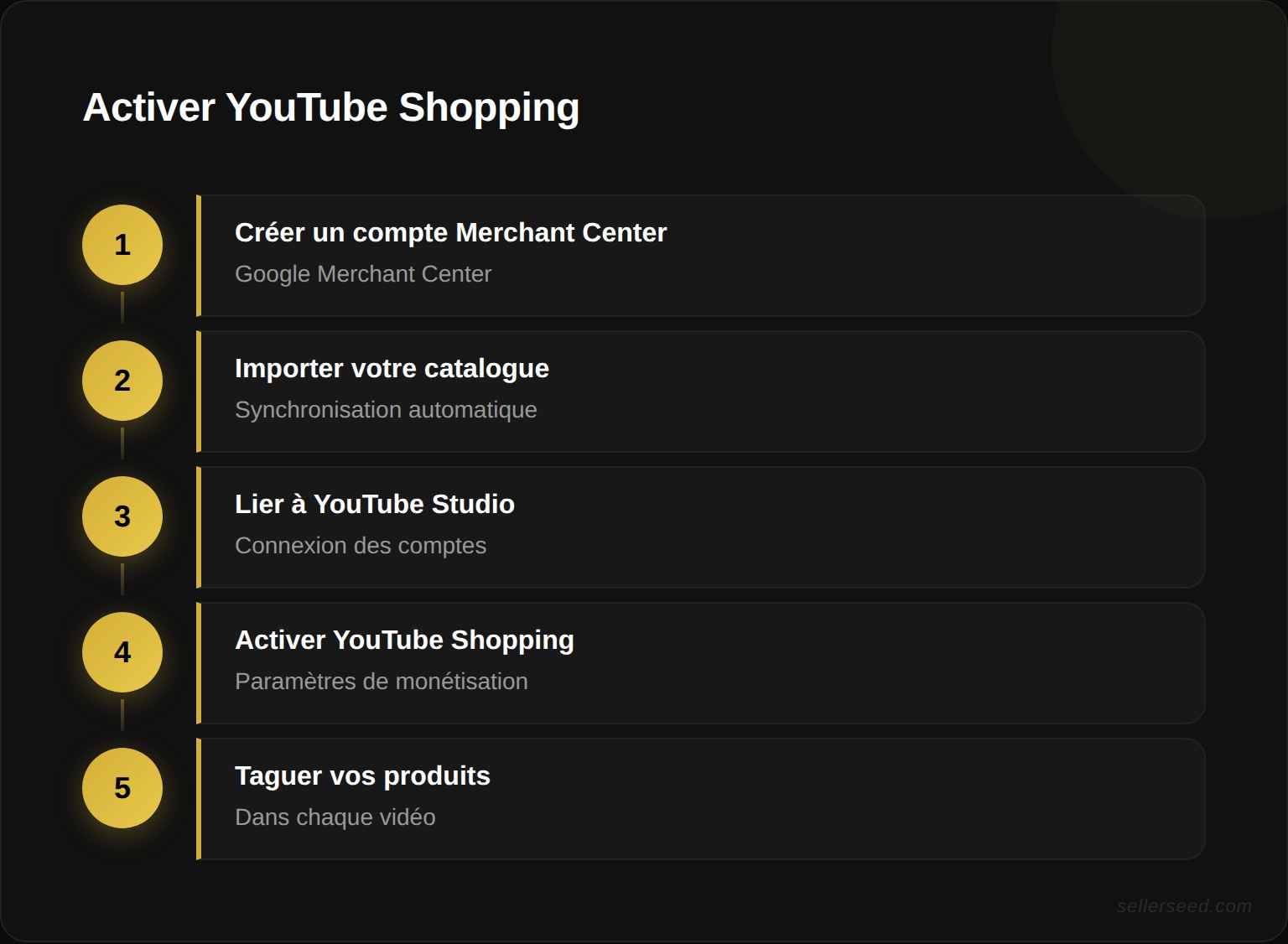The image size is (1288, 944).
Task: Click the step 2 number circle
Action: tap(122, 381)
